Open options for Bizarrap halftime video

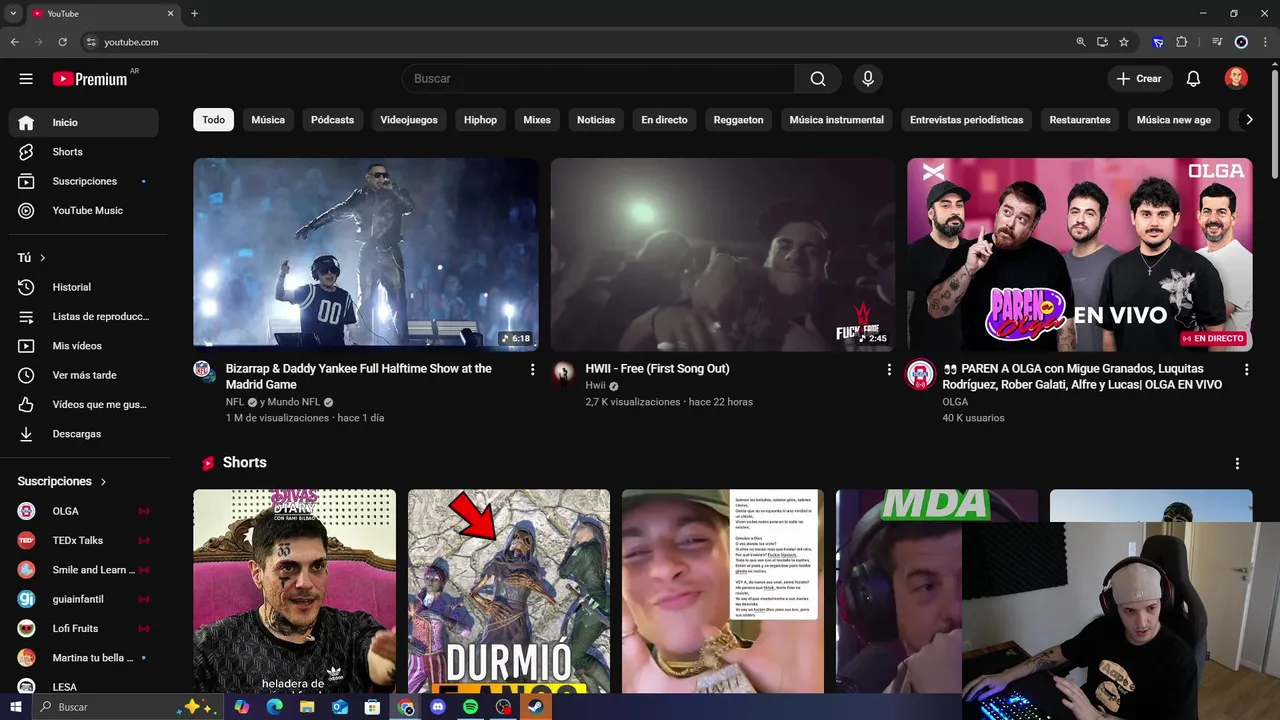(x=532, y=370)
